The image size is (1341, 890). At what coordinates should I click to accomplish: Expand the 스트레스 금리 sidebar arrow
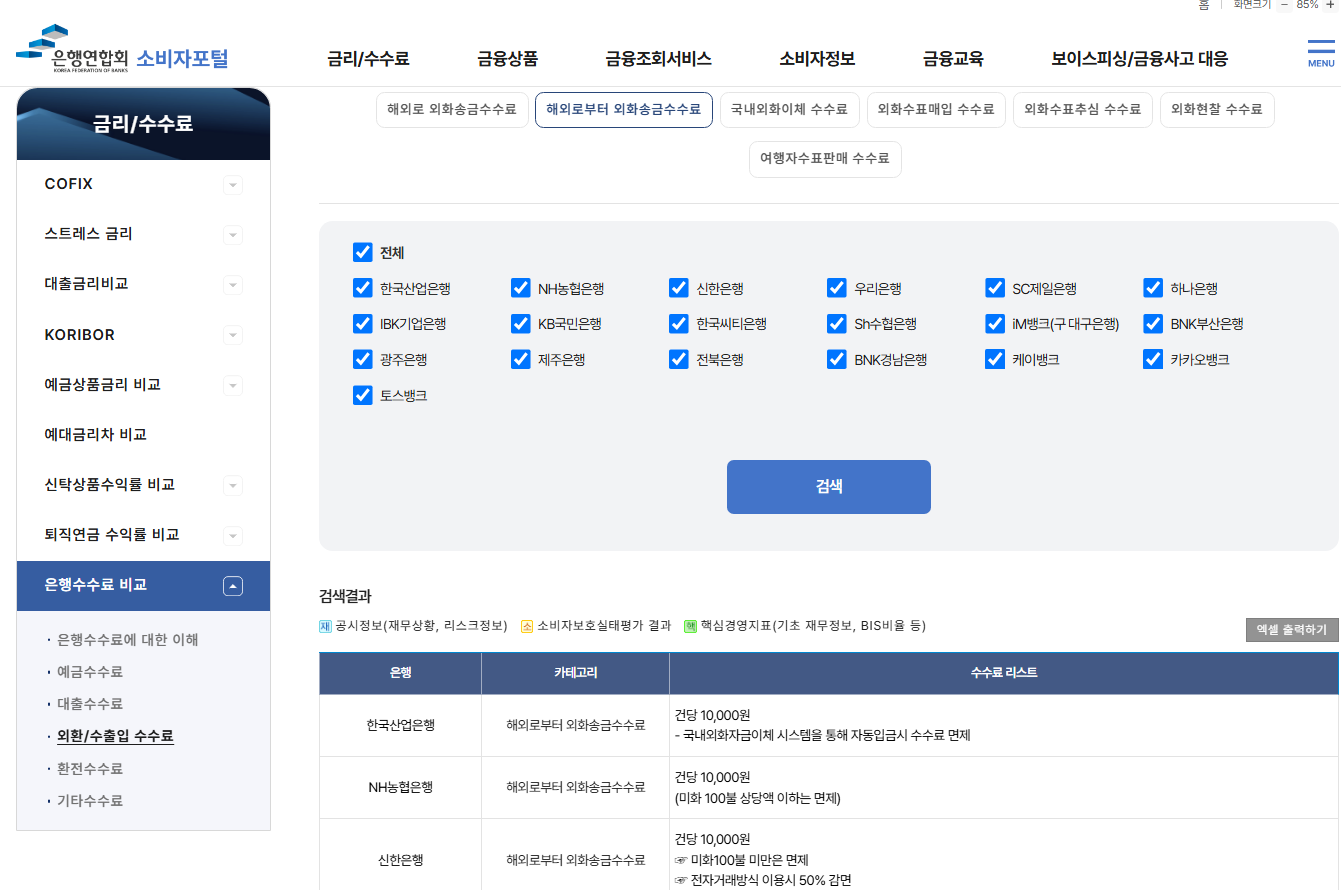click(233, 235)
